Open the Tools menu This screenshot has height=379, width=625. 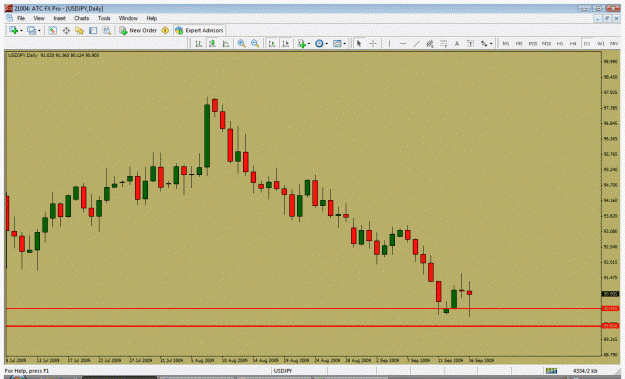point(104,18)
